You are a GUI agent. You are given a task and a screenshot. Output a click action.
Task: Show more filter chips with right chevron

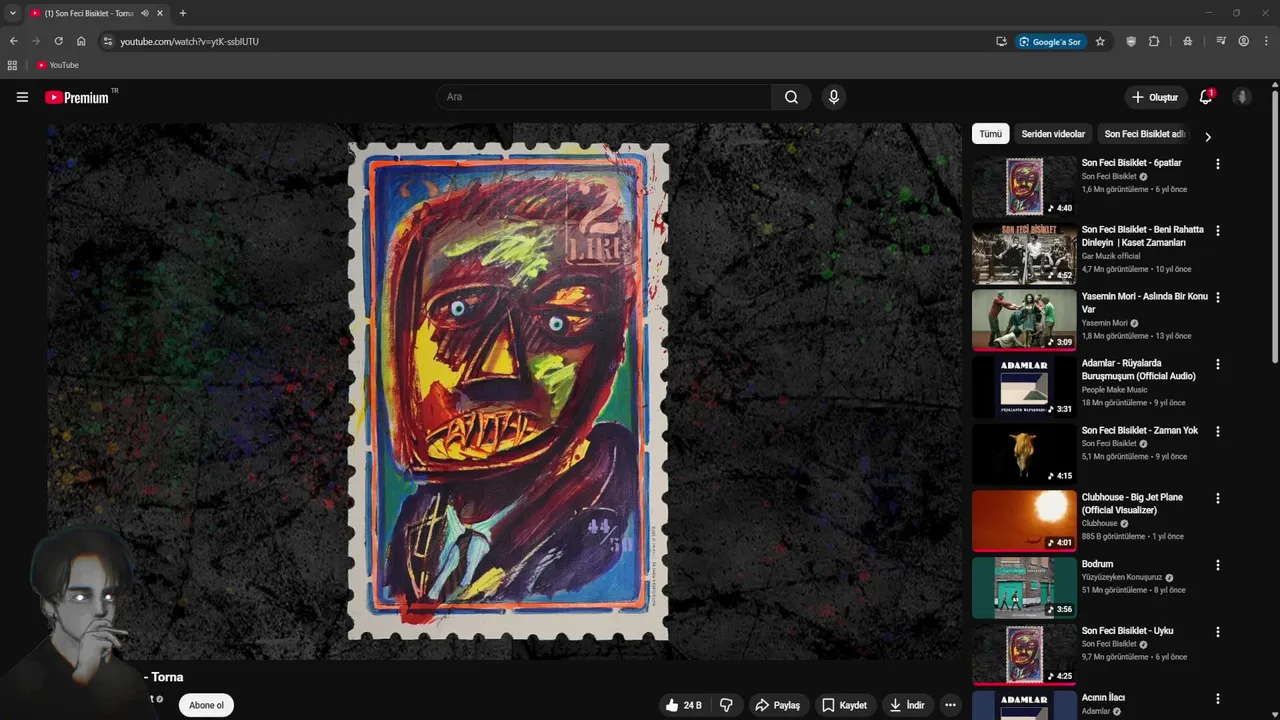1207,137
